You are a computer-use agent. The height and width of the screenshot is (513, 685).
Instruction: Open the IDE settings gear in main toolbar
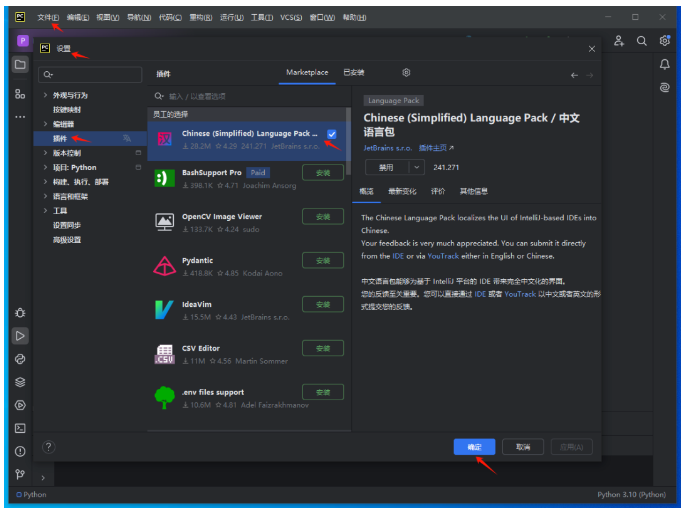pos(665,40)
